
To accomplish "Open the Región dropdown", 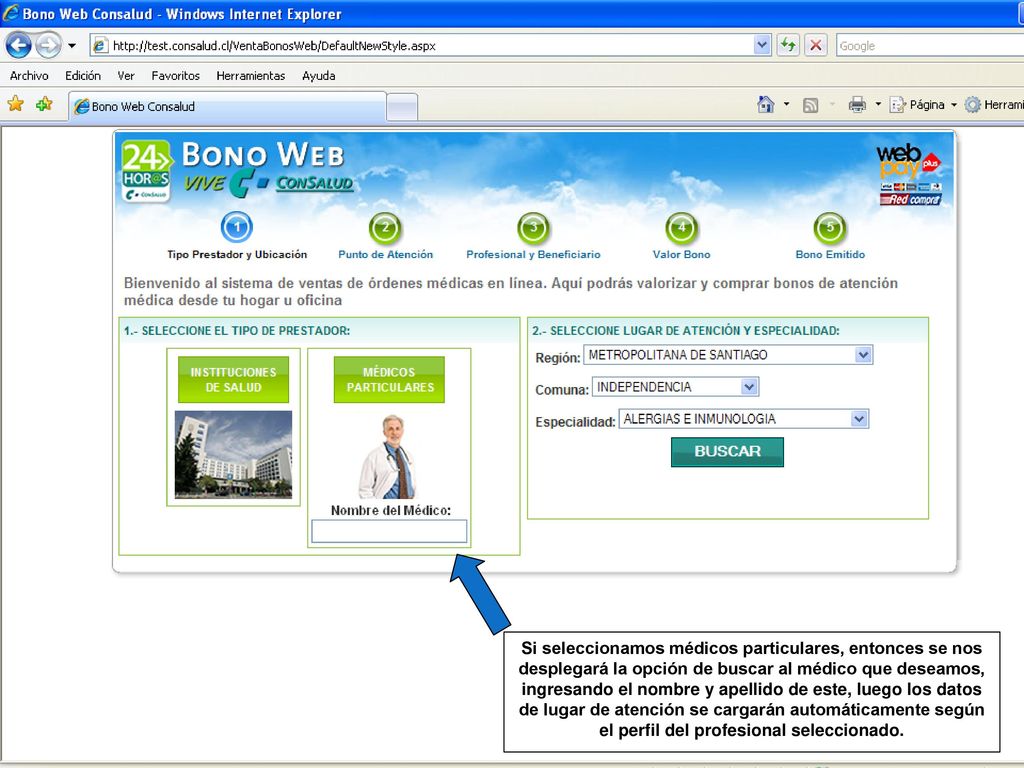I will pos(728,355).
